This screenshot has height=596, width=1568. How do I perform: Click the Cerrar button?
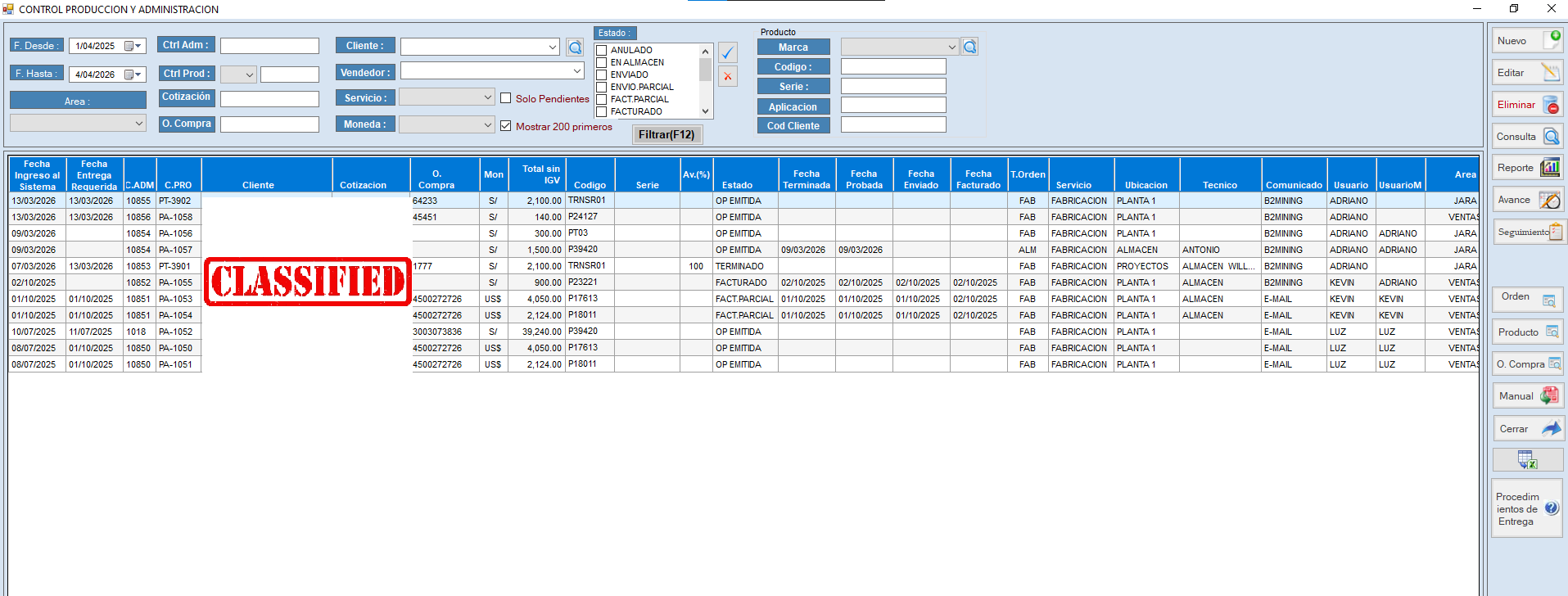(1526, 429)
